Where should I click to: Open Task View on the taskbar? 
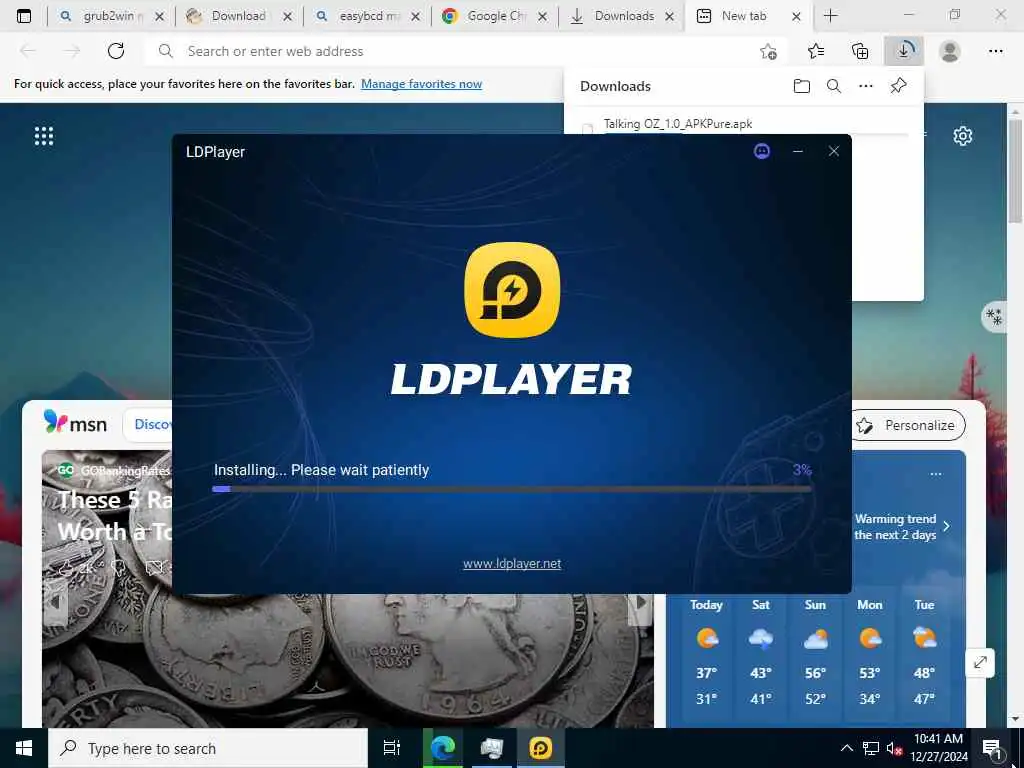click(391, 748)
